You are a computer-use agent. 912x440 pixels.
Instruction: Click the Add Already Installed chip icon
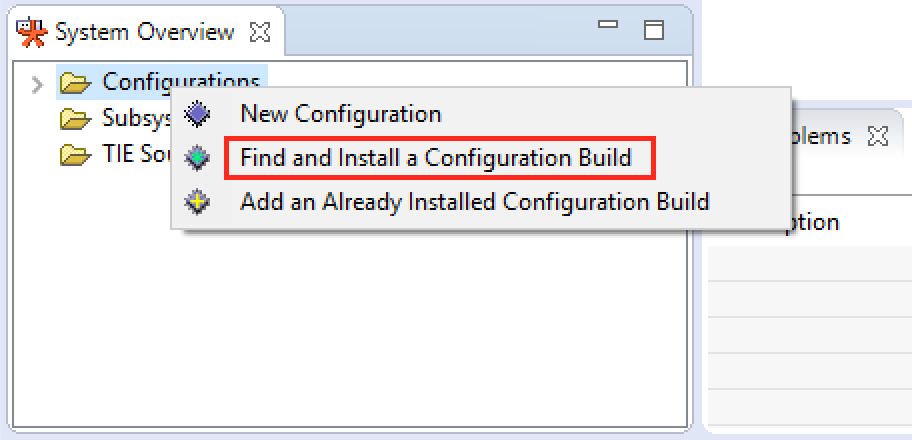point(198,202)
